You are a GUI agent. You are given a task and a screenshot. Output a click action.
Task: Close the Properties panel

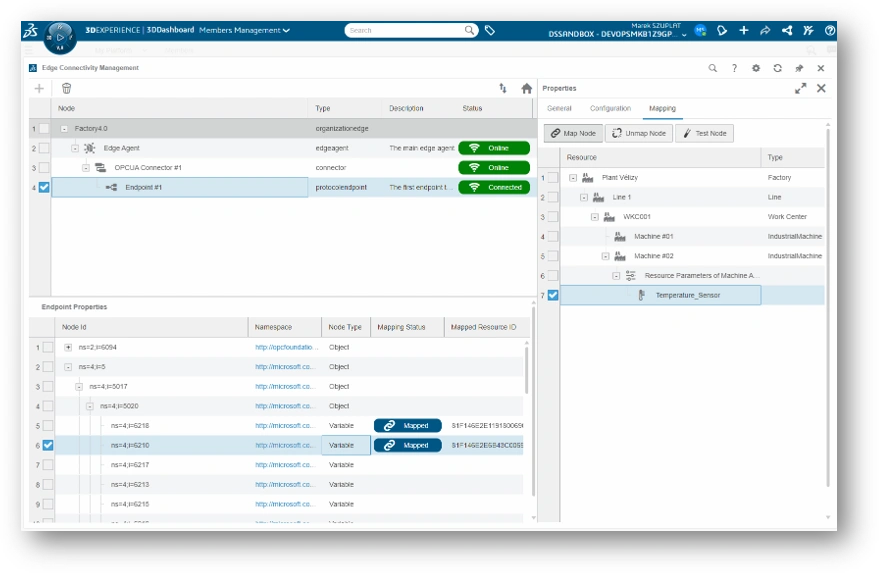point(821,88)
